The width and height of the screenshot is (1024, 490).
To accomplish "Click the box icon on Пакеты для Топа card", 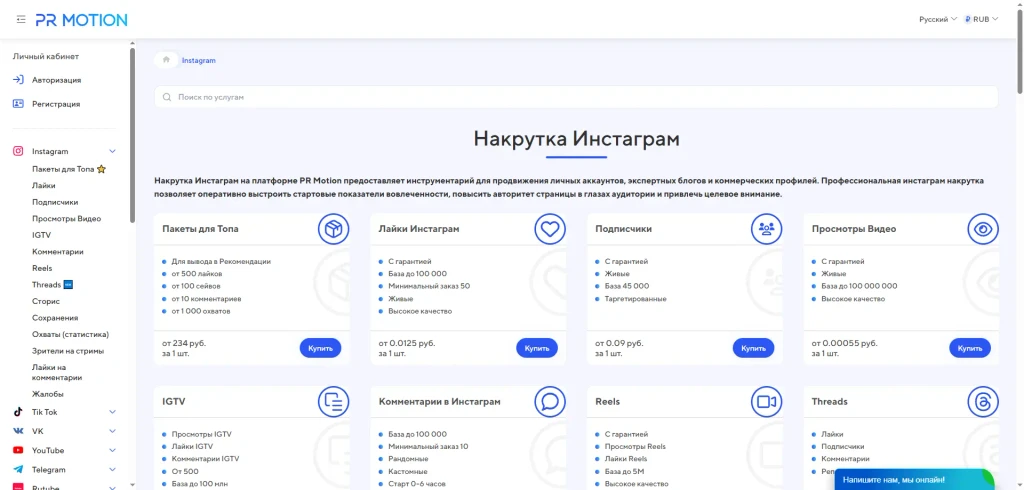I will point(334,229).
